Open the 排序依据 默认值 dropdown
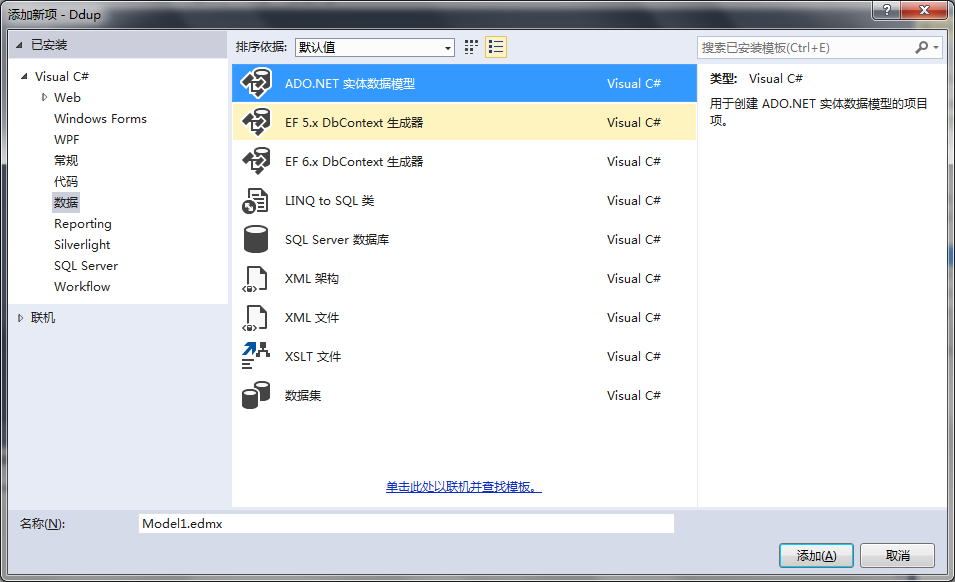 click(375, 47)
